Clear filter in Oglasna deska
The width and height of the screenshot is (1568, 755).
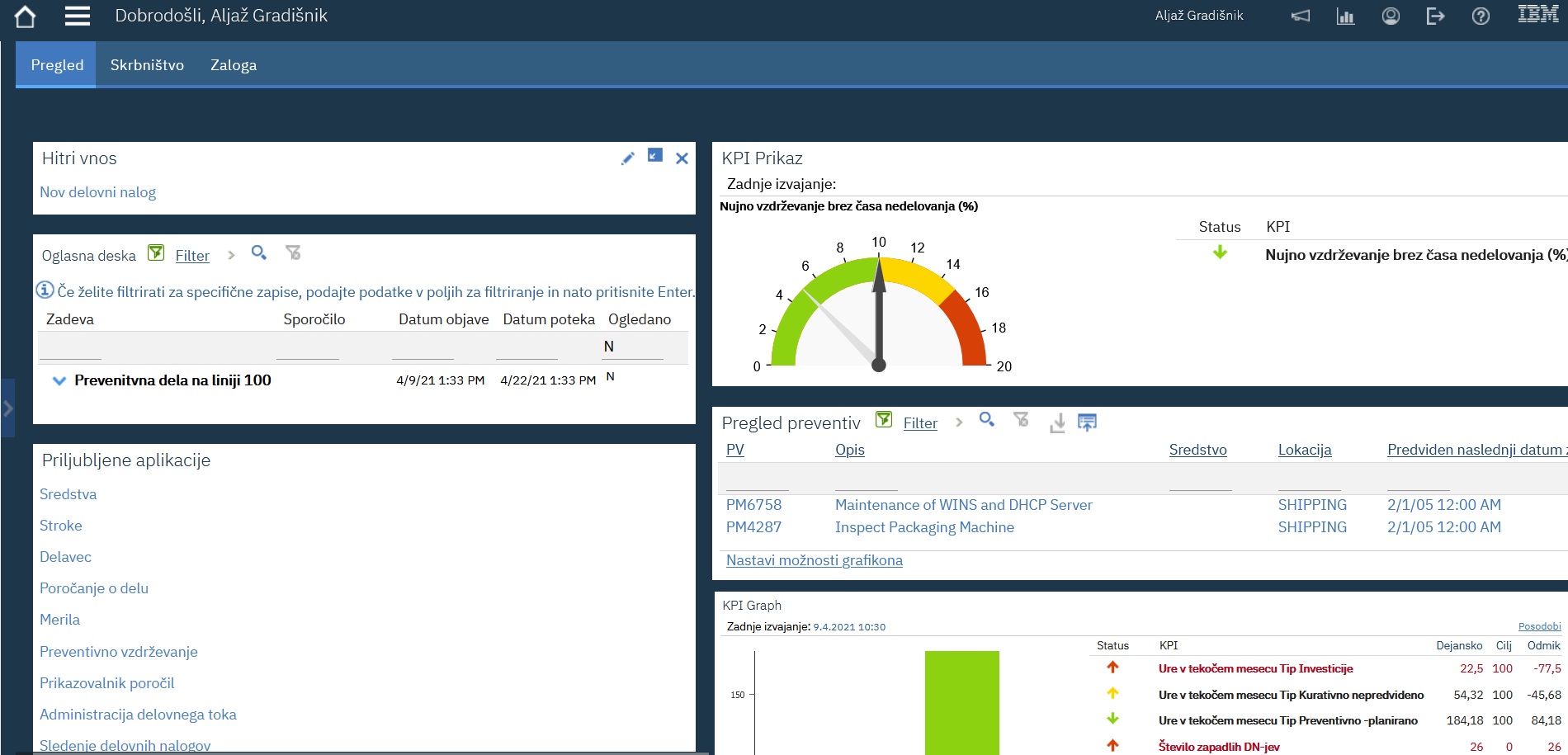point(293,253)
